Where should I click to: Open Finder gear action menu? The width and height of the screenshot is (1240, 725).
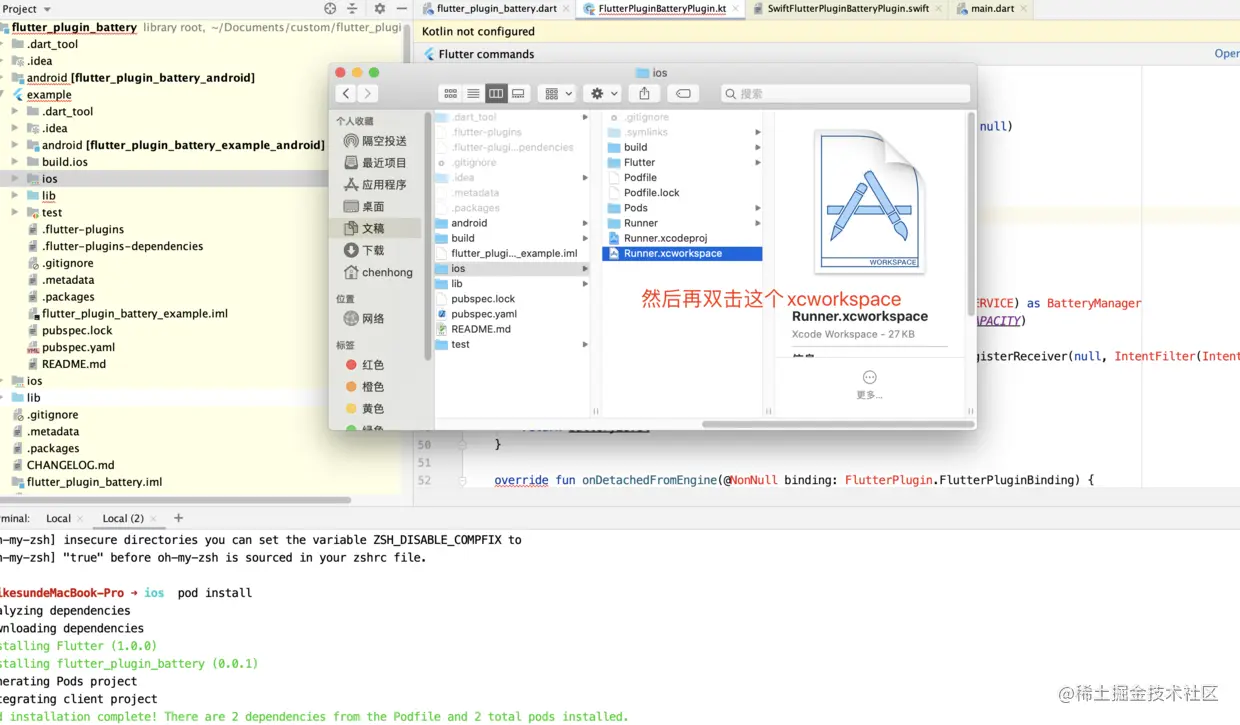[603, 93]
